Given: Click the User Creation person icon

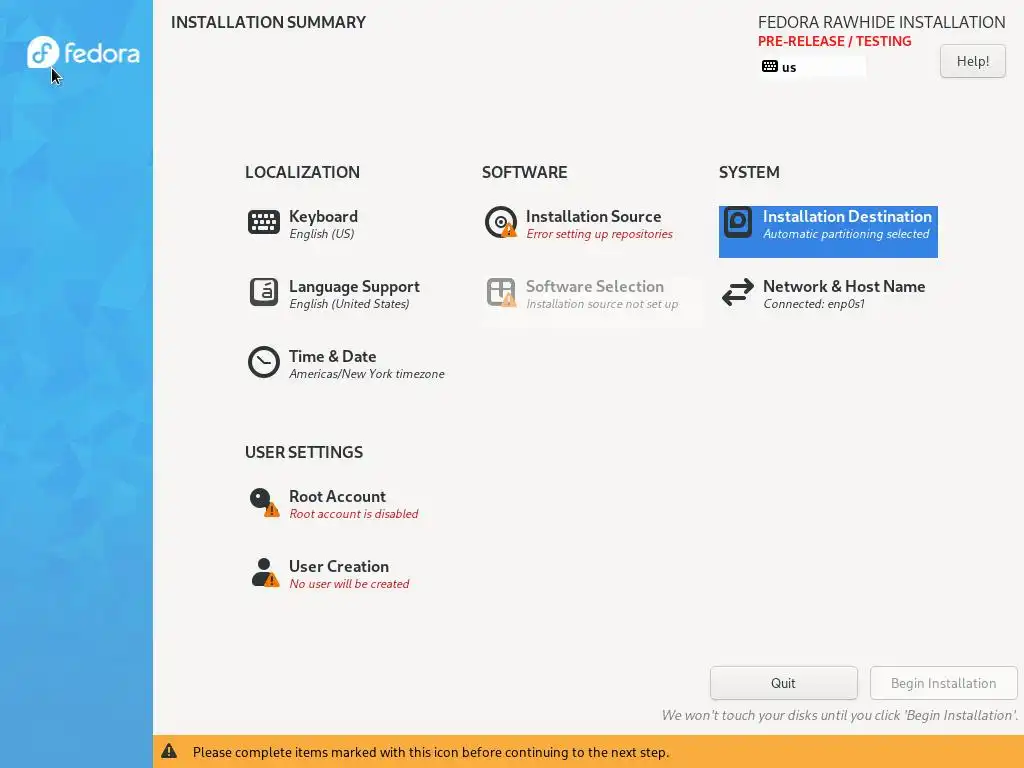Looking at the screenshot, I should [264, 572].
